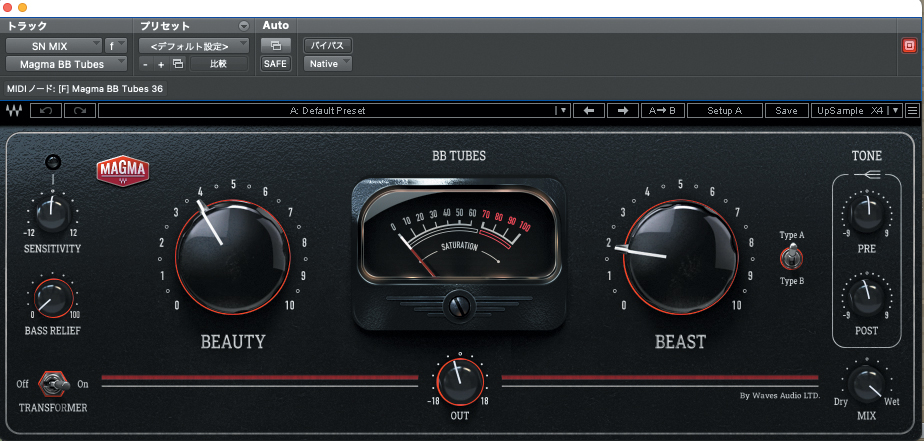Image resolution: width=924 pixels, height=441 pixels.
Task: Click the A→B copy button
Action: [662, 110]
